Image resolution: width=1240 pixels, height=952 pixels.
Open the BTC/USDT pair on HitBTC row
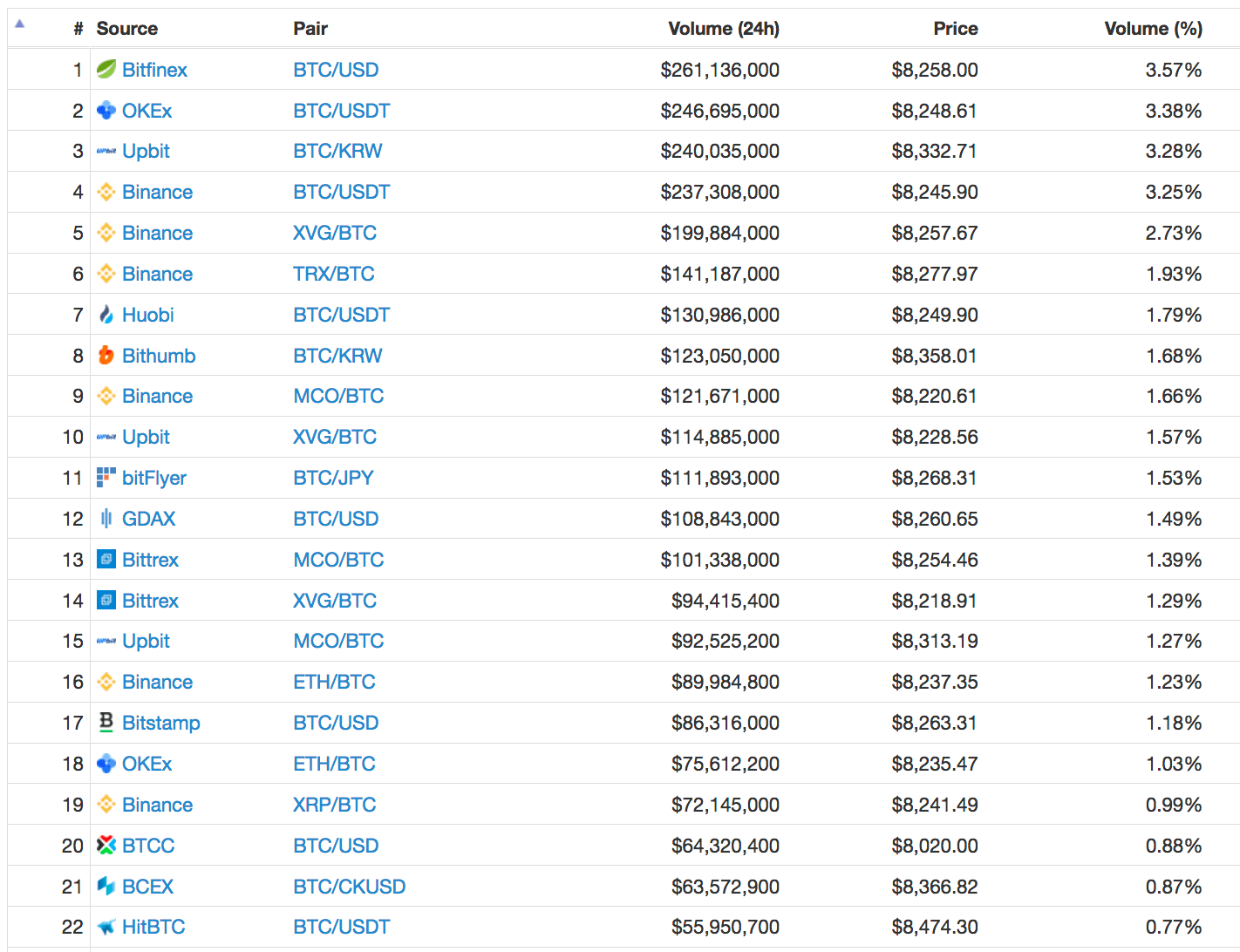click(341, 927)
